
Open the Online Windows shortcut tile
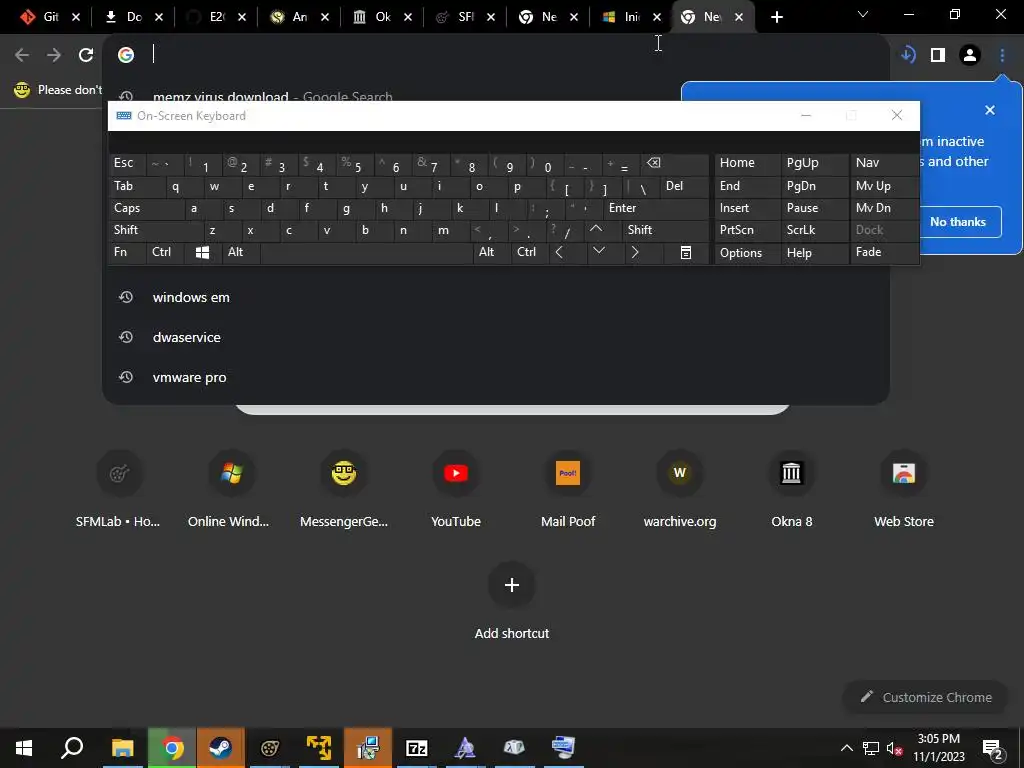click(x=231, y=488)
